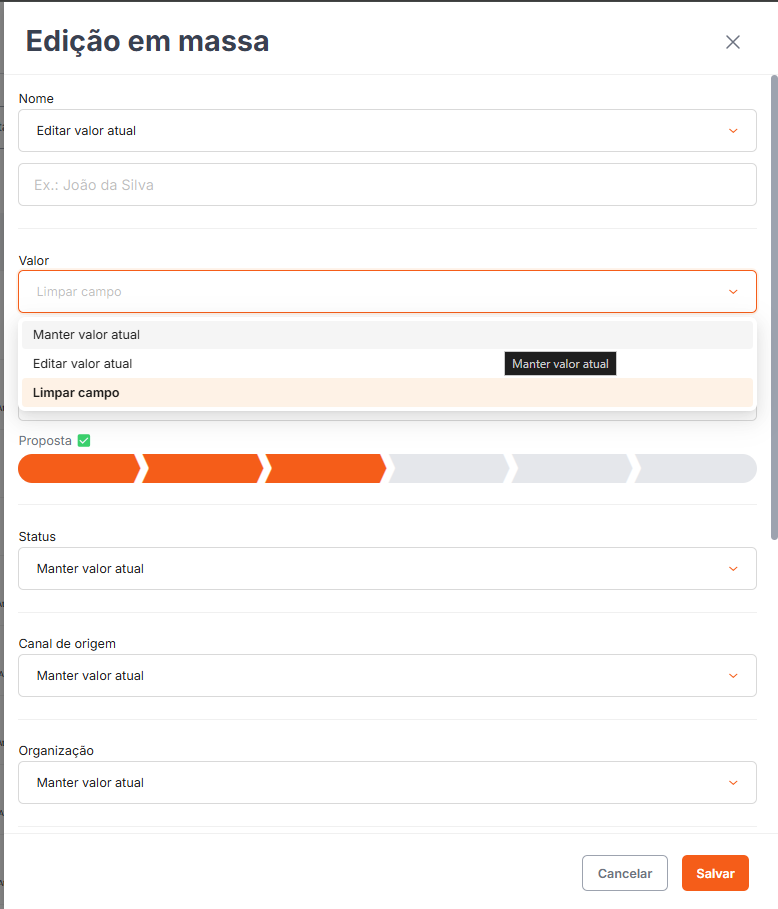Viewport: 778px width, 909px height.
Task: Click the dialog vertical scrollbar
Action: tap(774, 307)
